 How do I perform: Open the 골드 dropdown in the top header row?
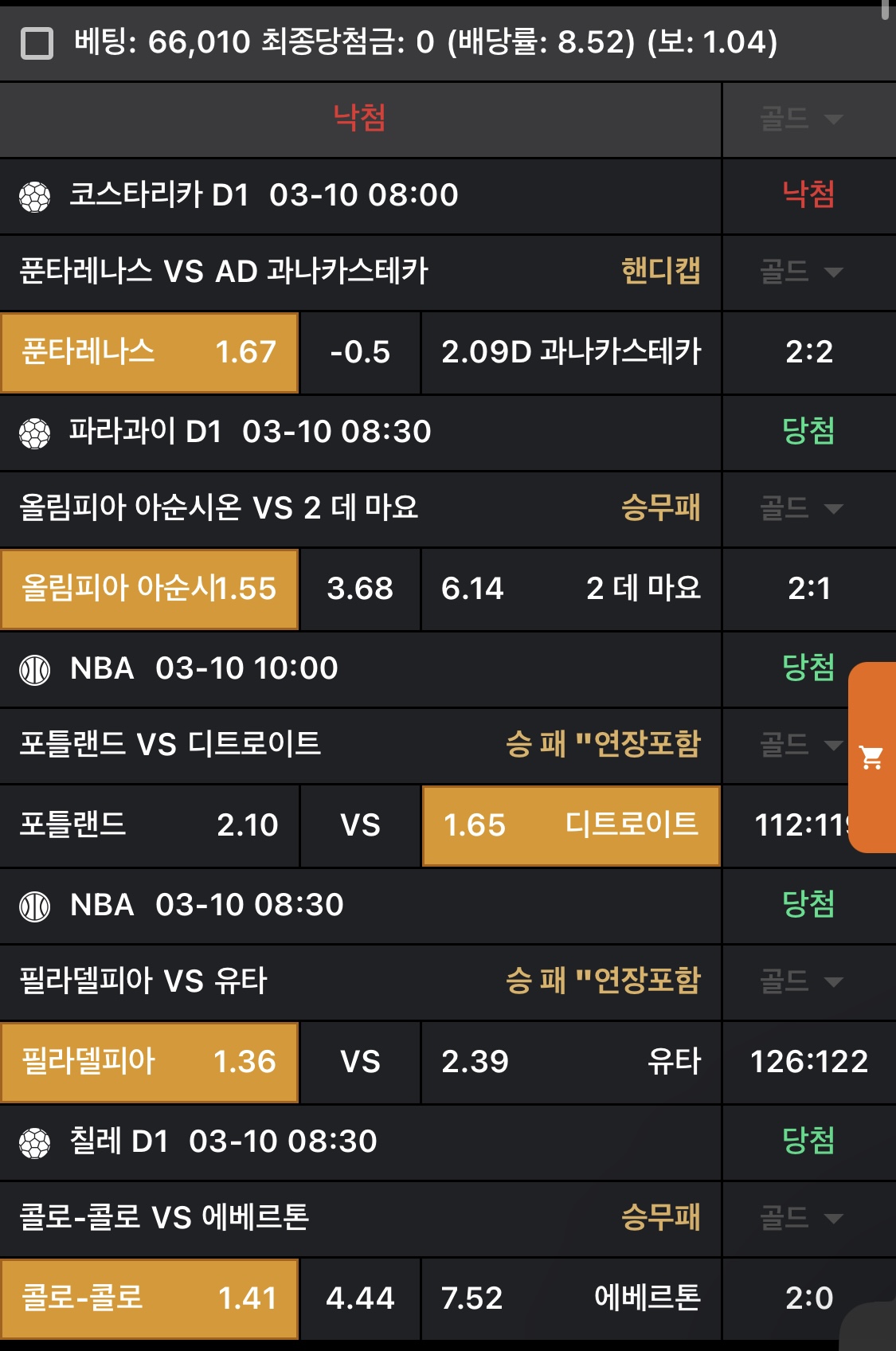click(801, 119)
